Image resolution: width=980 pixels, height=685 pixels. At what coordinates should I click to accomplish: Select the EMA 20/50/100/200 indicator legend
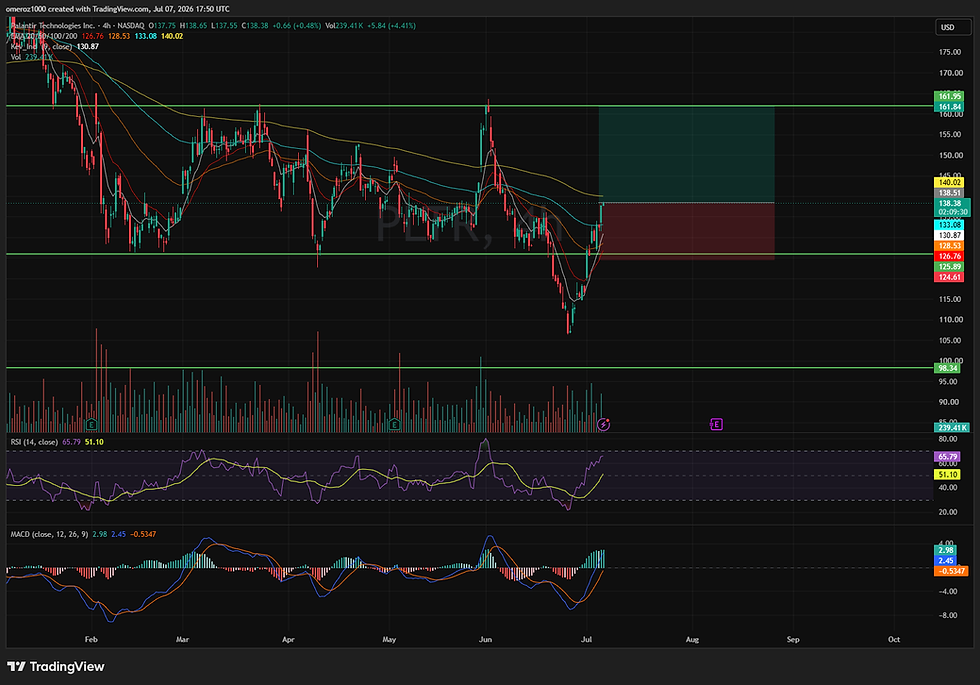coord(43,36)
